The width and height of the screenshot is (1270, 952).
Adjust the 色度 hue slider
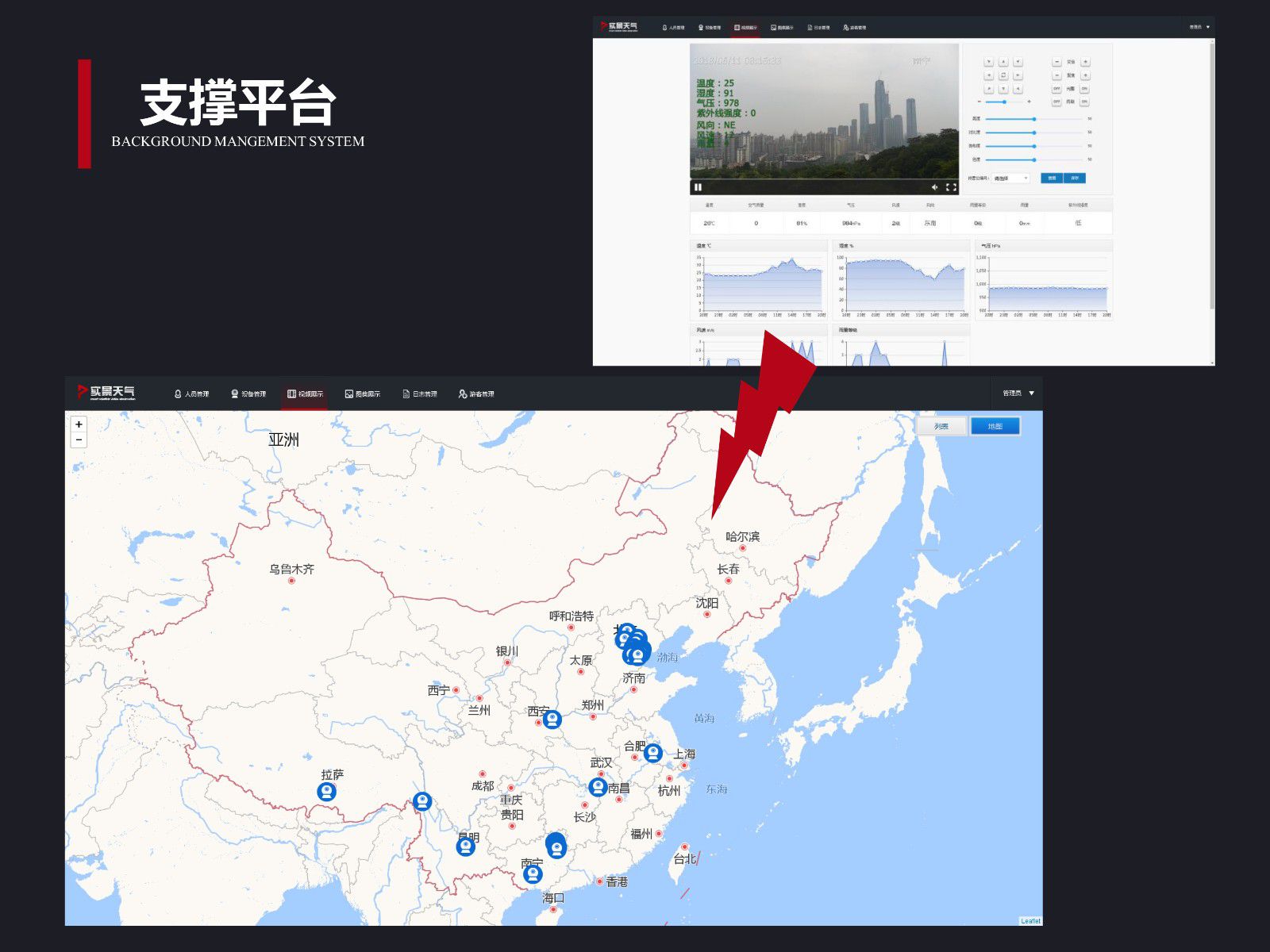[1034, 159]
